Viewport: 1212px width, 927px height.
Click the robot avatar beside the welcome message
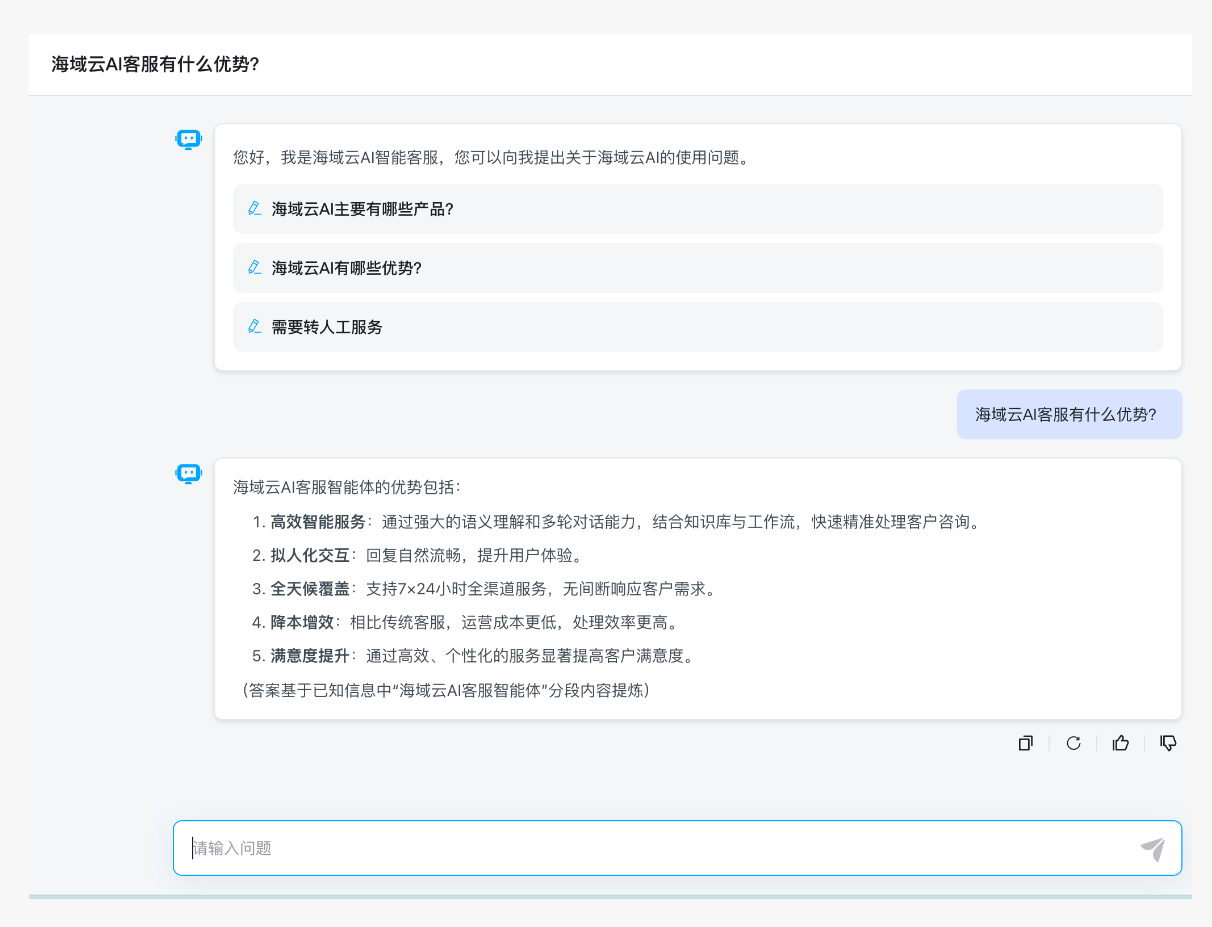[x=189, y=139]
